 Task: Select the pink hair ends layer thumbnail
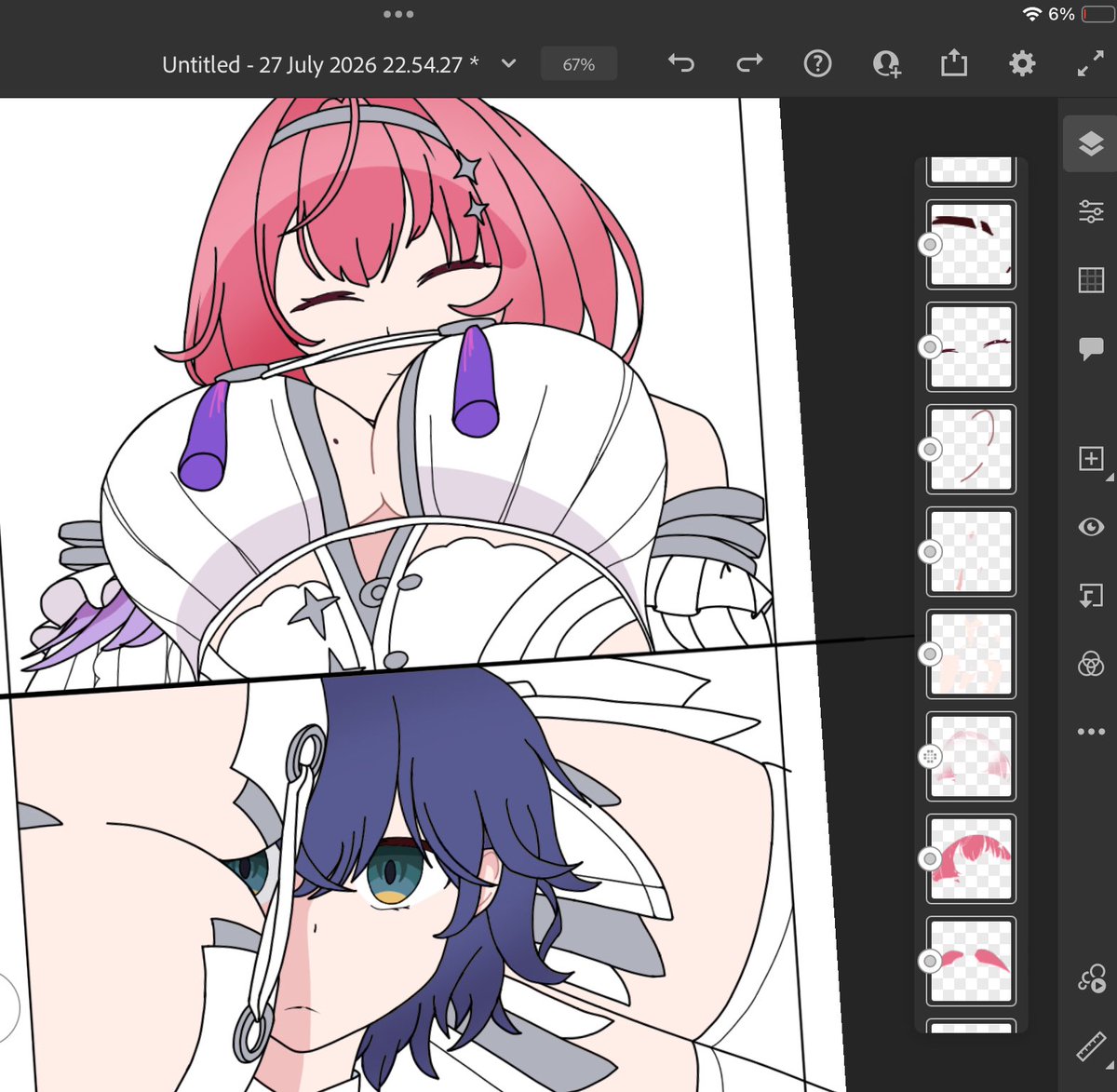tap(971, 961)
